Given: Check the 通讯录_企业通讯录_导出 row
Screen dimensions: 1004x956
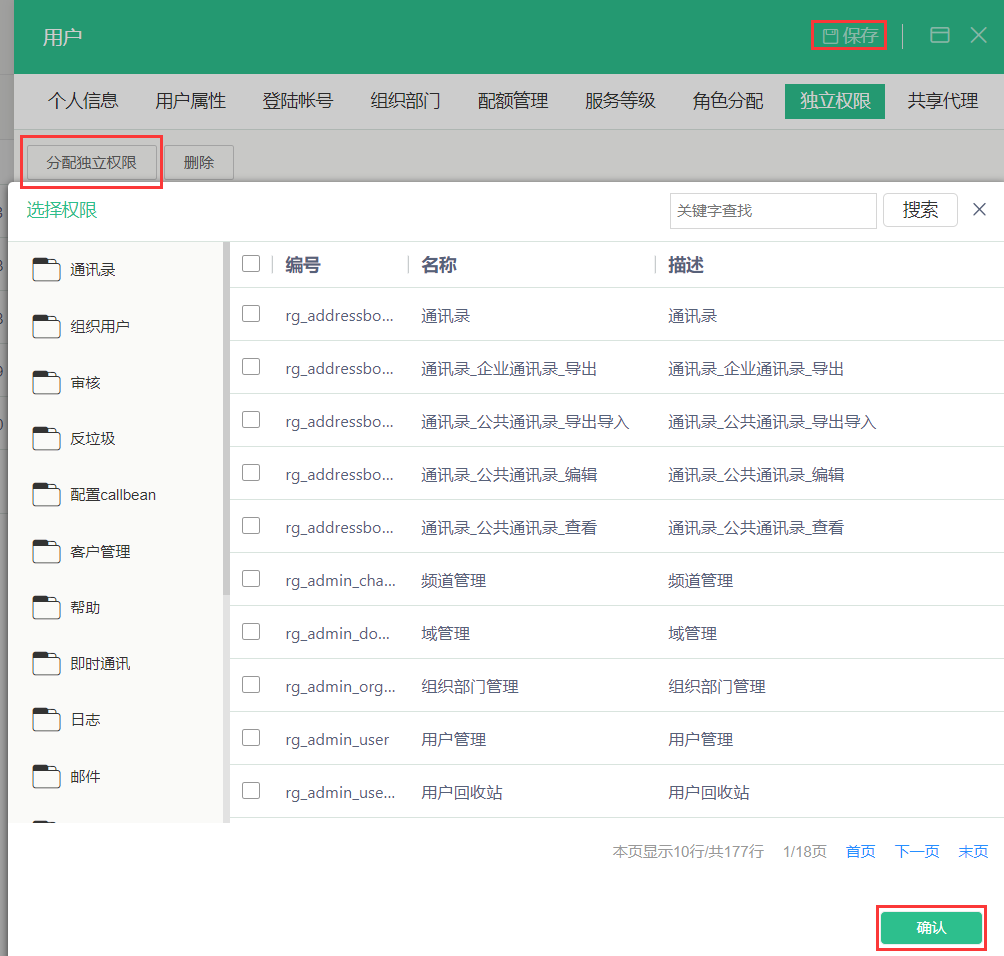Looking at the screenshot, I should coord(251,366).
